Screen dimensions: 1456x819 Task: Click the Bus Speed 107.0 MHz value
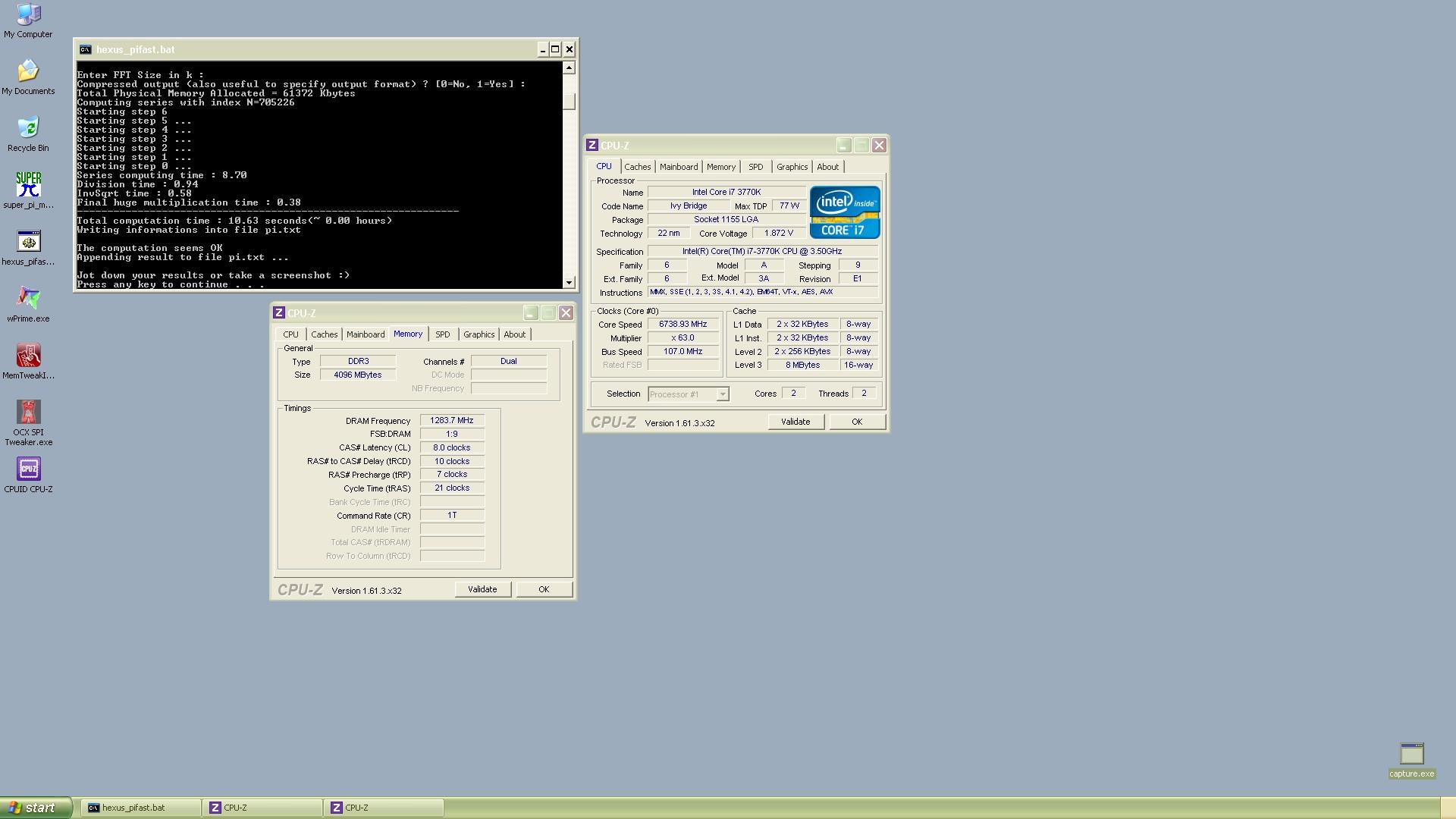(683, 351)
